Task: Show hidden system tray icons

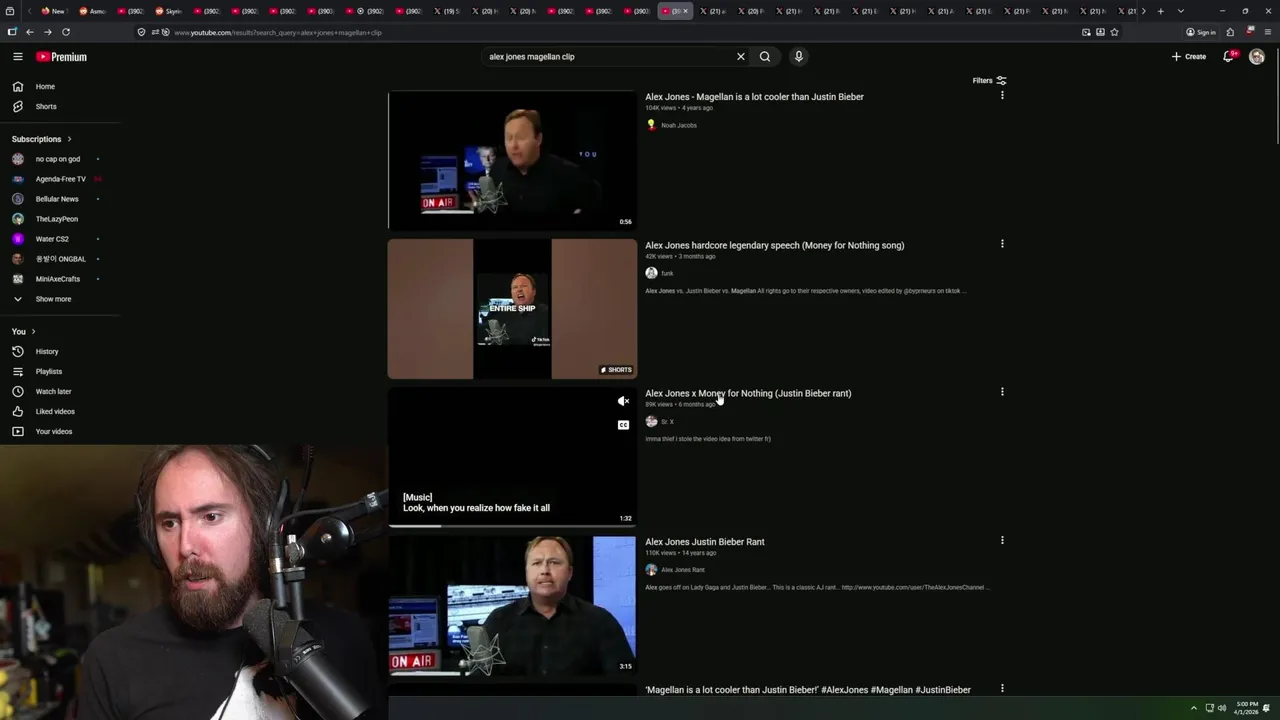Action: 1193,708
